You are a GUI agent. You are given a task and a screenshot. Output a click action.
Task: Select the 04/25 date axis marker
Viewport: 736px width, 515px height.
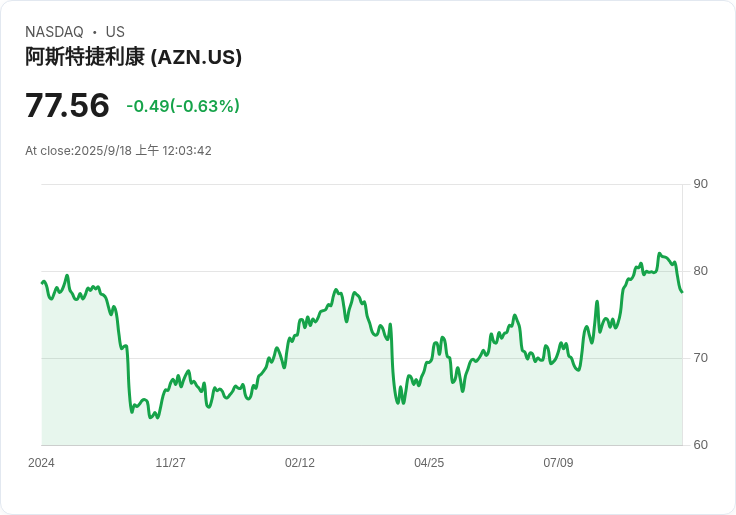429,463
